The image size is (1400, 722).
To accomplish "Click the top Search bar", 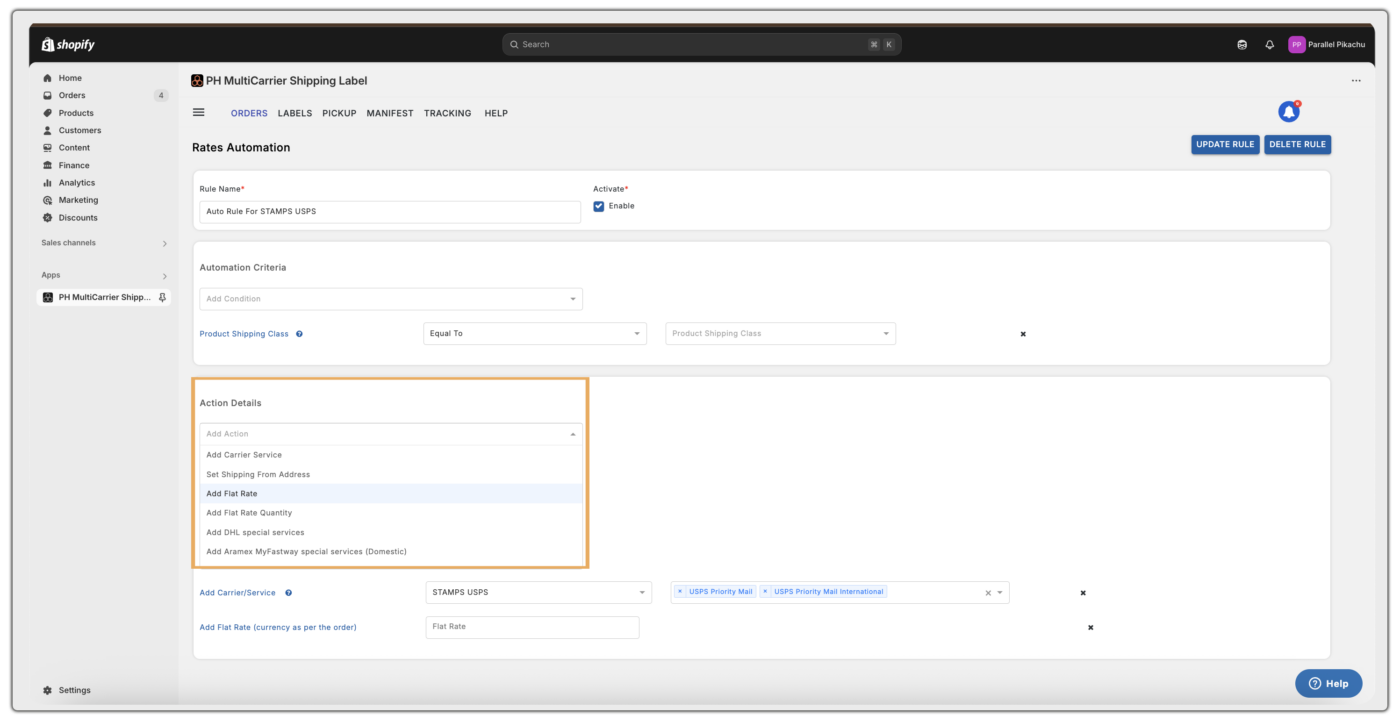I will 701,44.
